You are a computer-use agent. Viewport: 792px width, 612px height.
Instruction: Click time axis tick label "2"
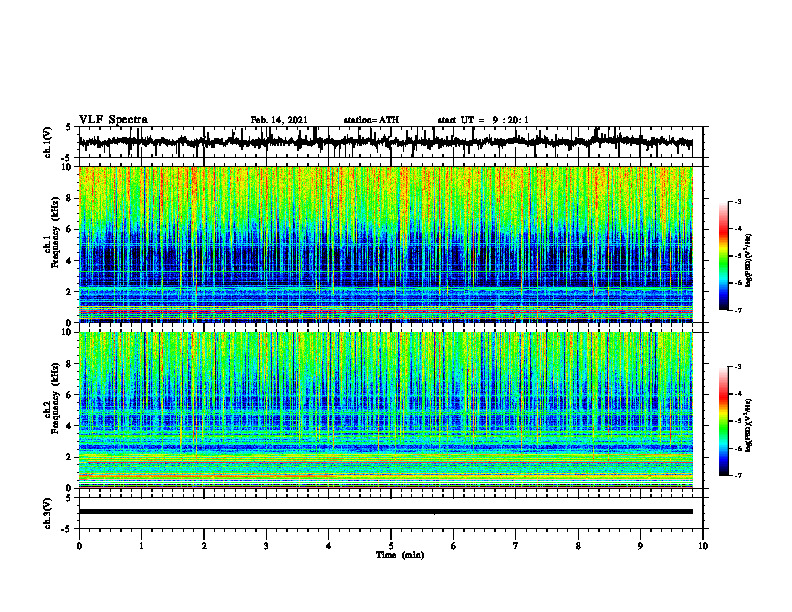204,546
